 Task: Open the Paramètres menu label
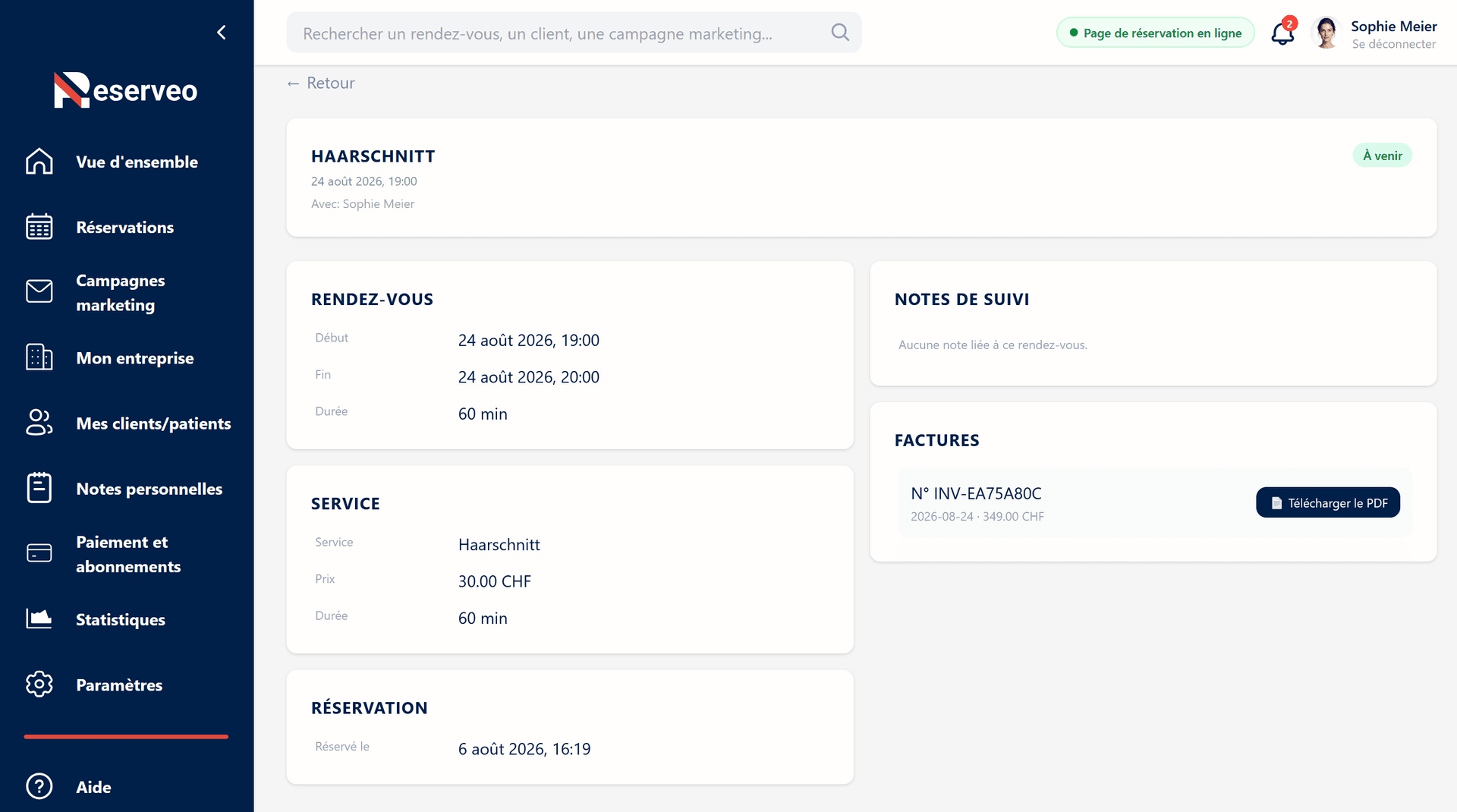[x=119, y=685]
